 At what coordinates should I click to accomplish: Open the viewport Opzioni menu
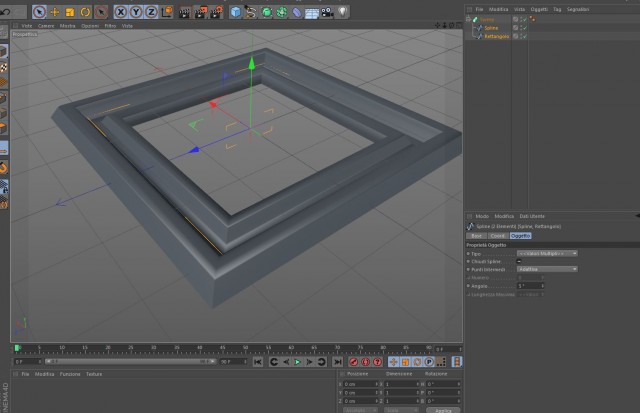(90, 26)
